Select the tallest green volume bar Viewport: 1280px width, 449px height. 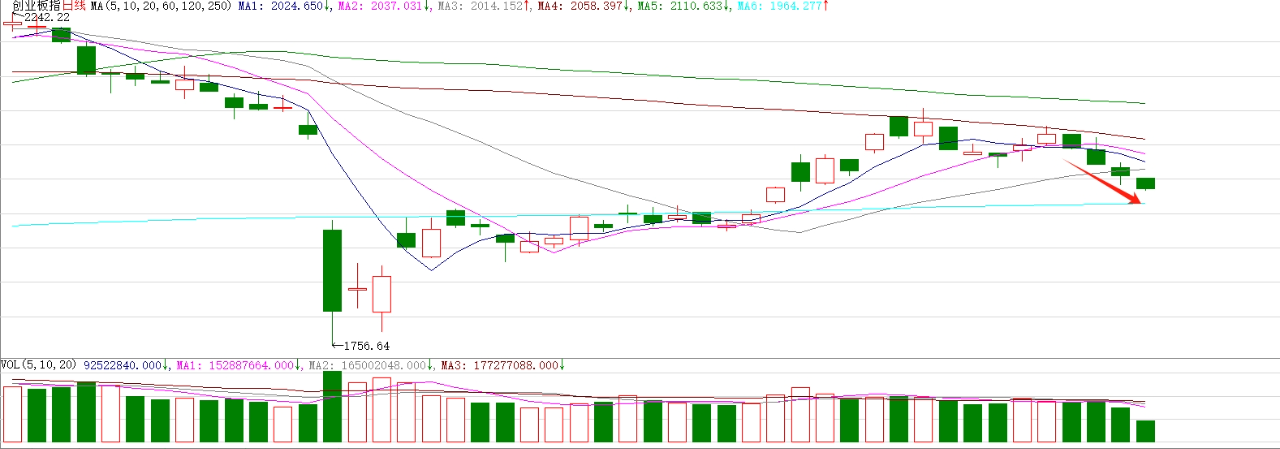pyautogui.click(x=332, y=407)
